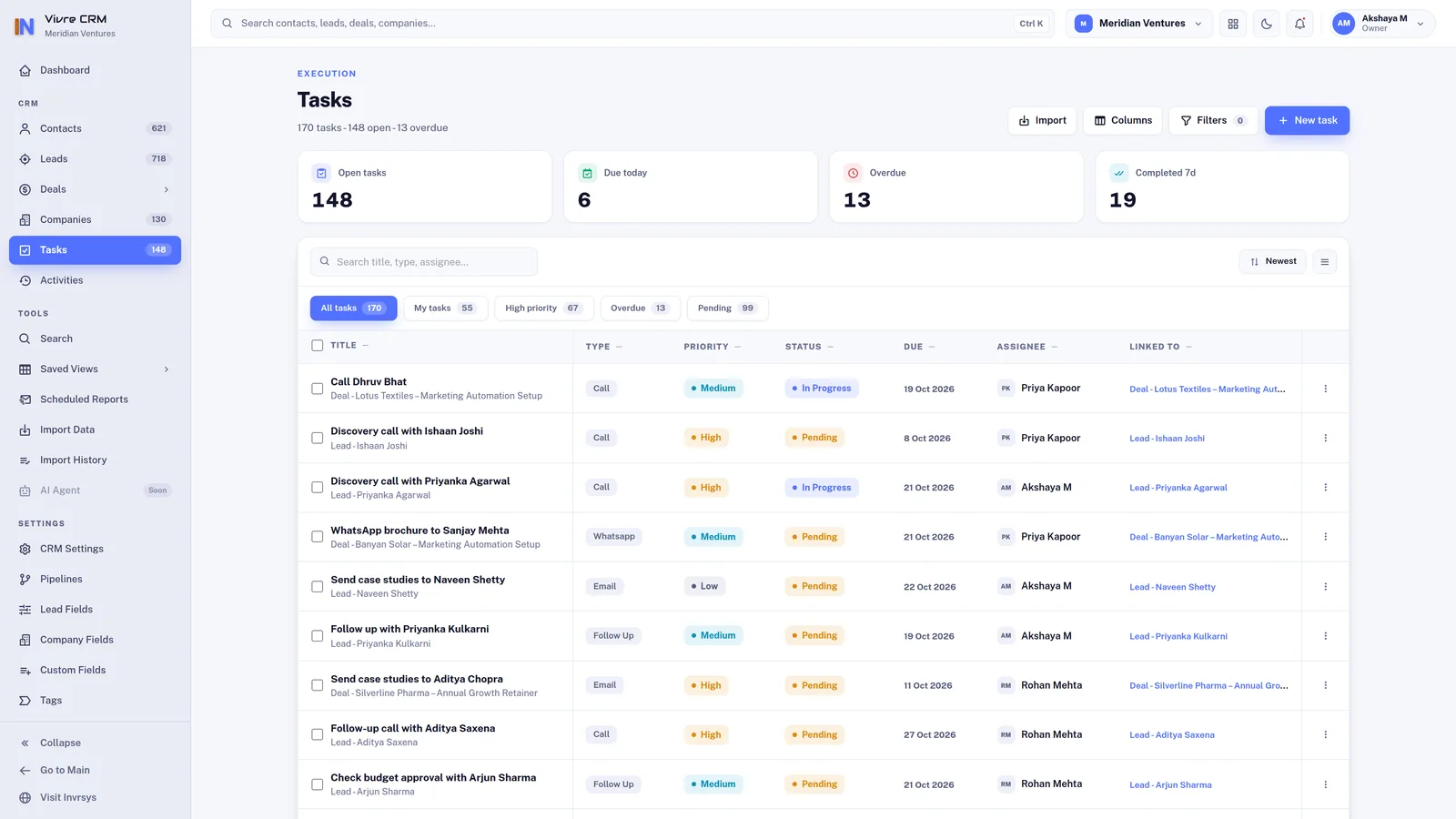Viewport: 1456px width, 819px height.
Task: Go to Contacts in the sidebar
Action: [x=95, y=129]
